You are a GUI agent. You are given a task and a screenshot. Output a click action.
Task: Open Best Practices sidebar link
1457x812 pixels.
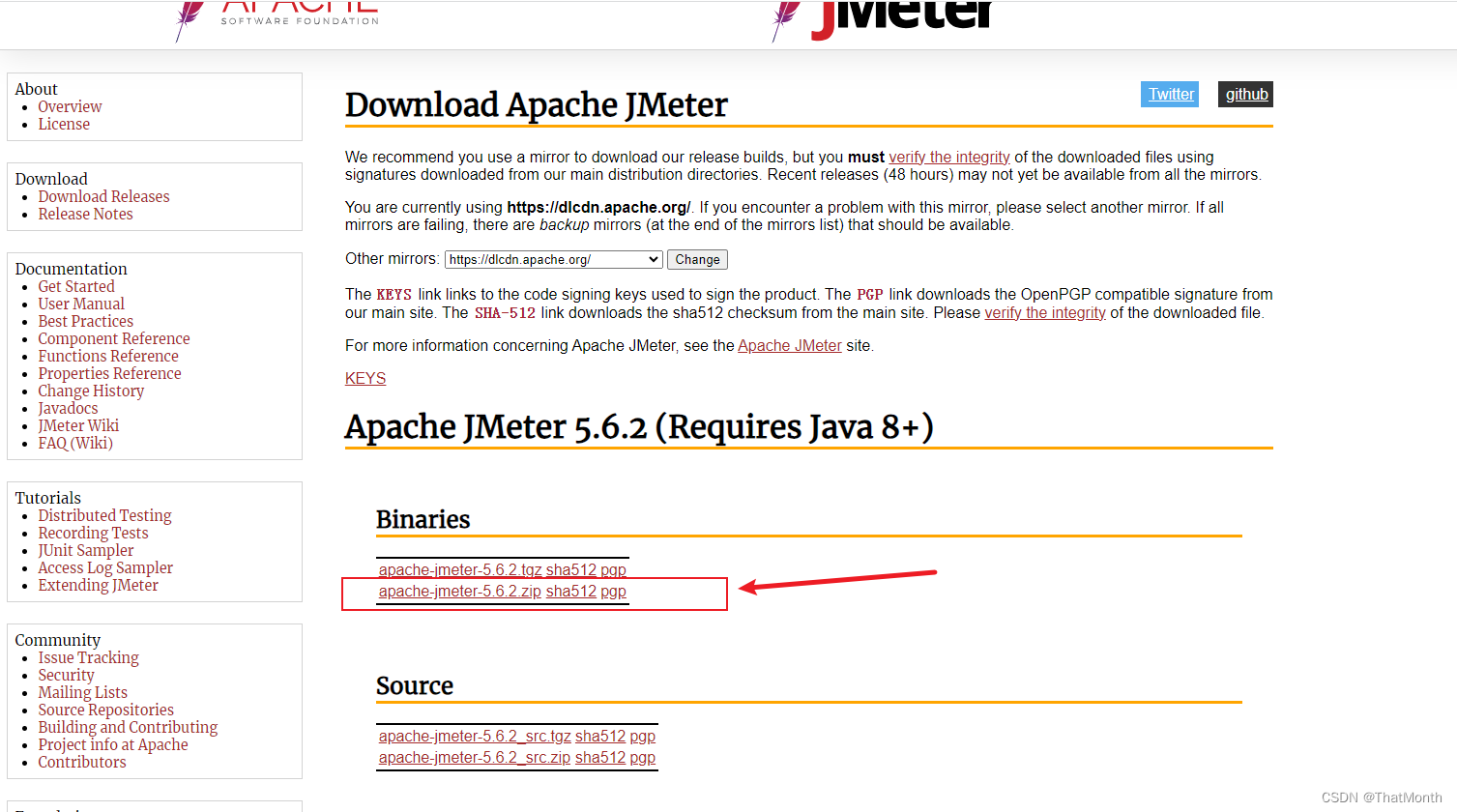(x=85, y=321)
